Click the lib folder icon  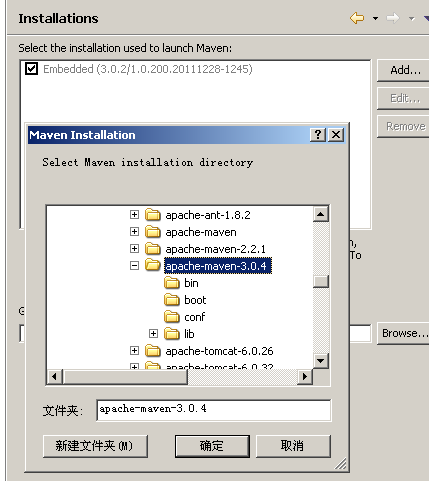pos(172,334)
